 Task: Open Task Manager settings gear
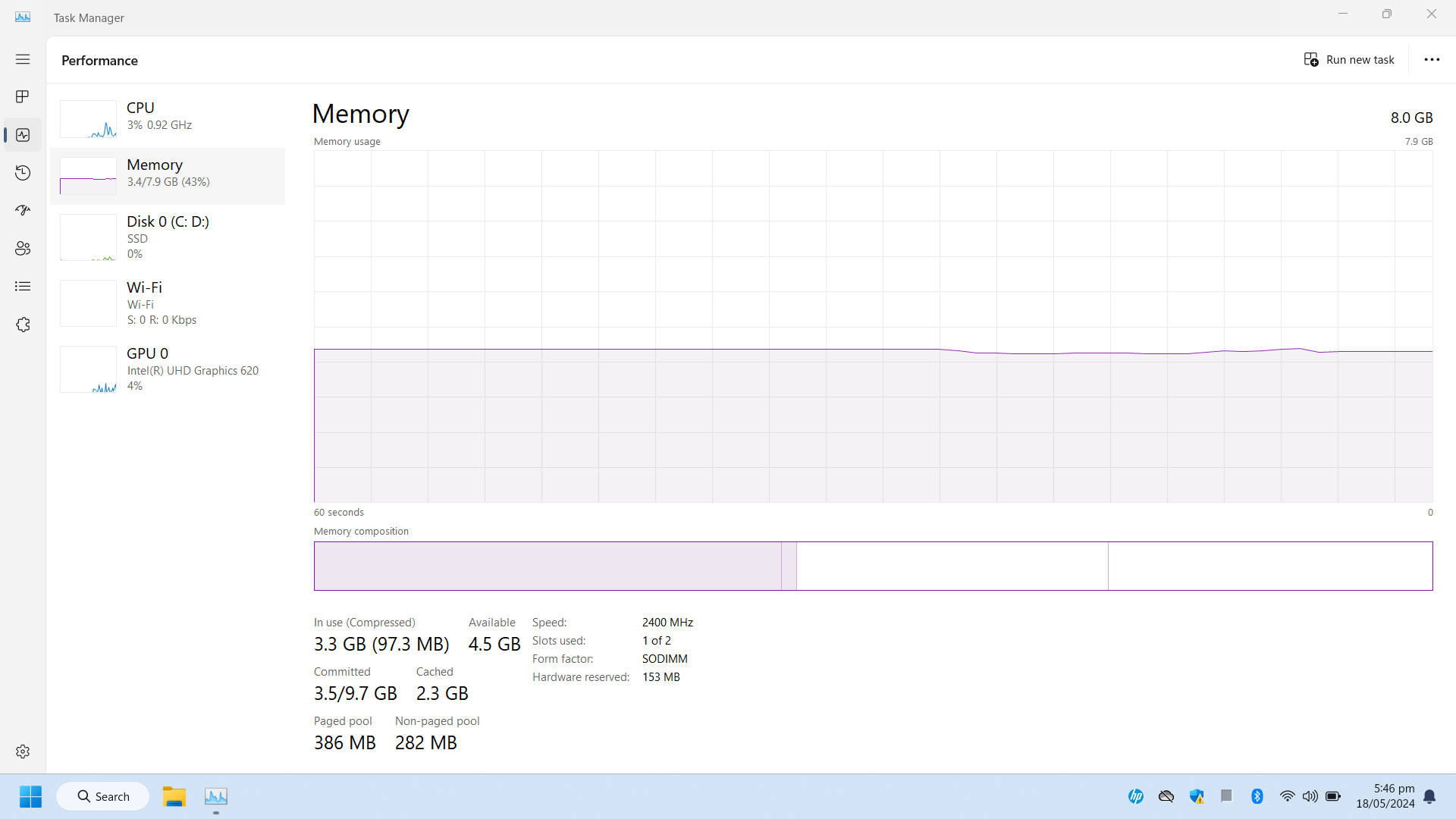23,752
